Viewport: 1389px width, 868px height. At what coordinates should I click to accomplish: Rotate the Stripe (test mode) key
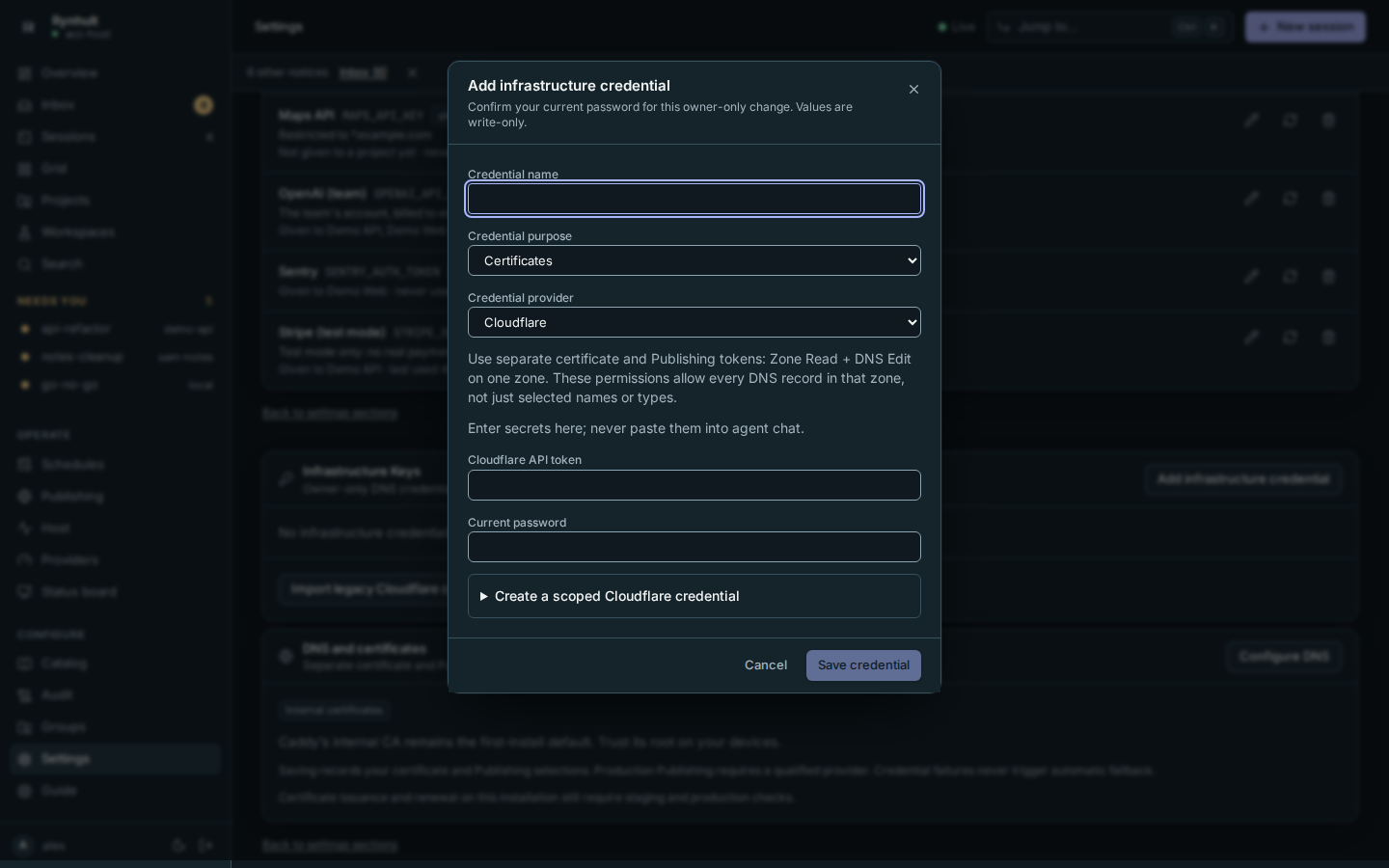click(x=1290, y=338)
